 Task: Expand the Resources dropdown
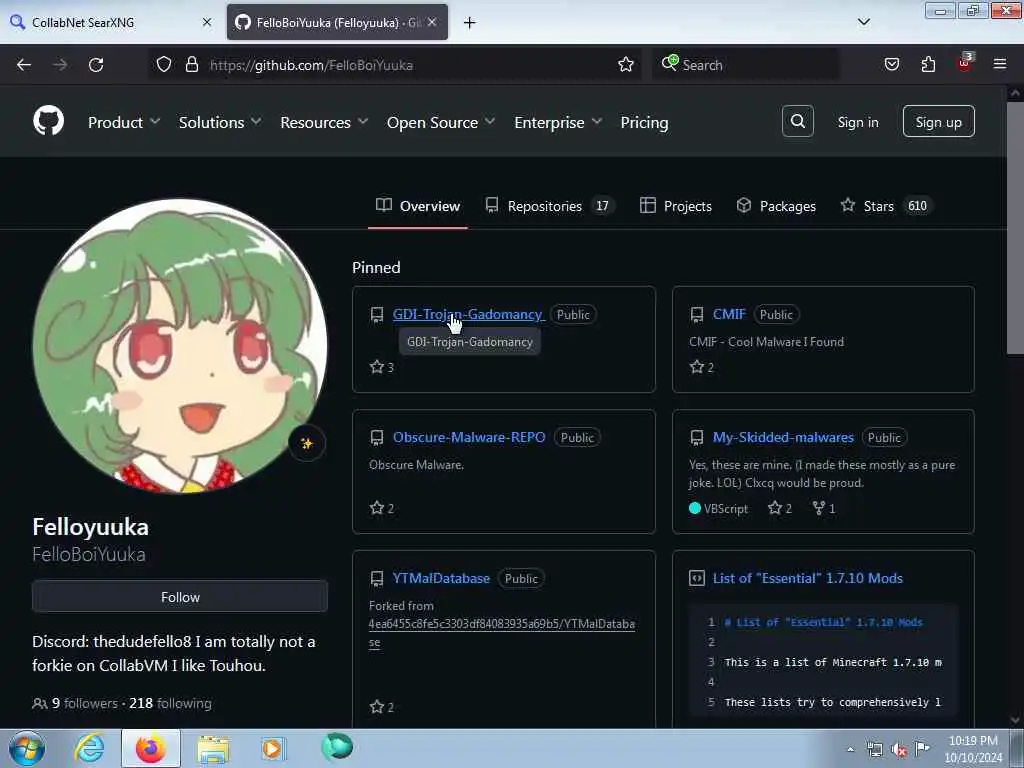click(x=325, y=122)
